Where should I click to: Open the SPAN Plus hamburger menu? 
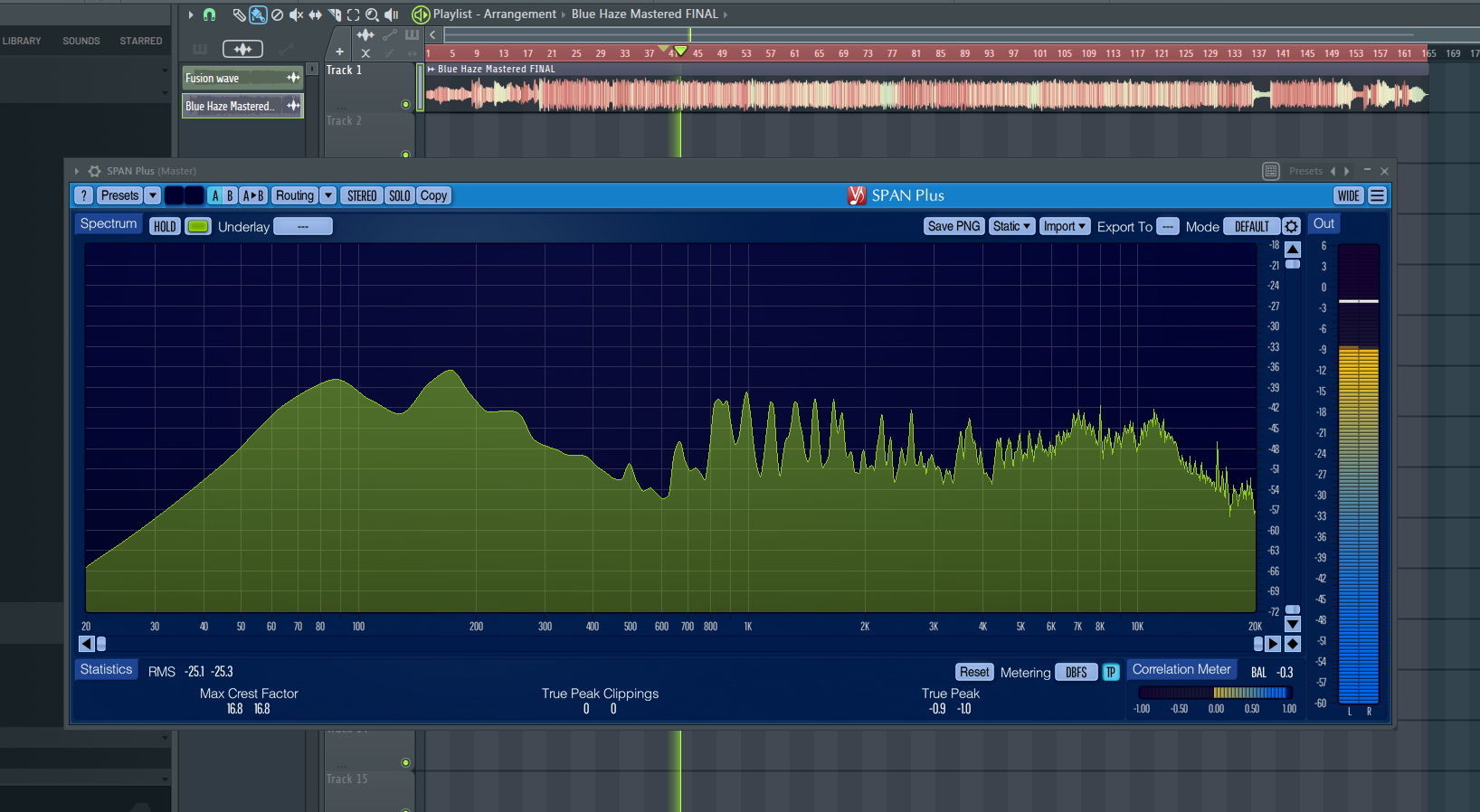click(x=1377, y=196)
